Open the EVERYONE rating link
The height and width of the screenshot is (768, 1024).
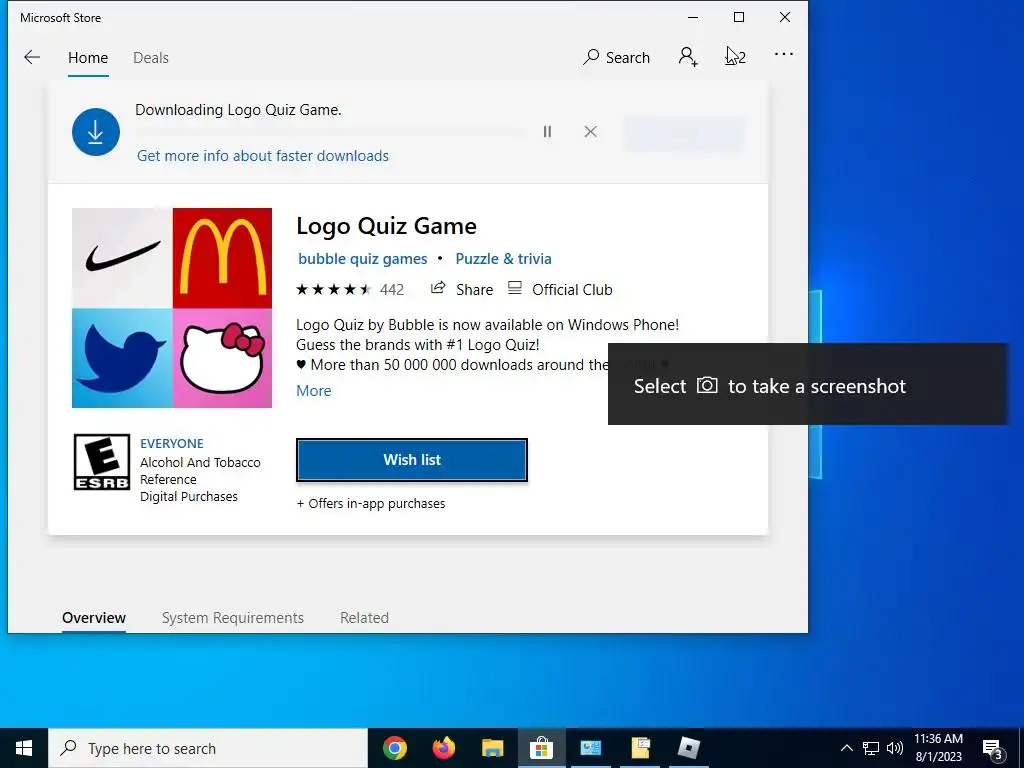[172, 443]
